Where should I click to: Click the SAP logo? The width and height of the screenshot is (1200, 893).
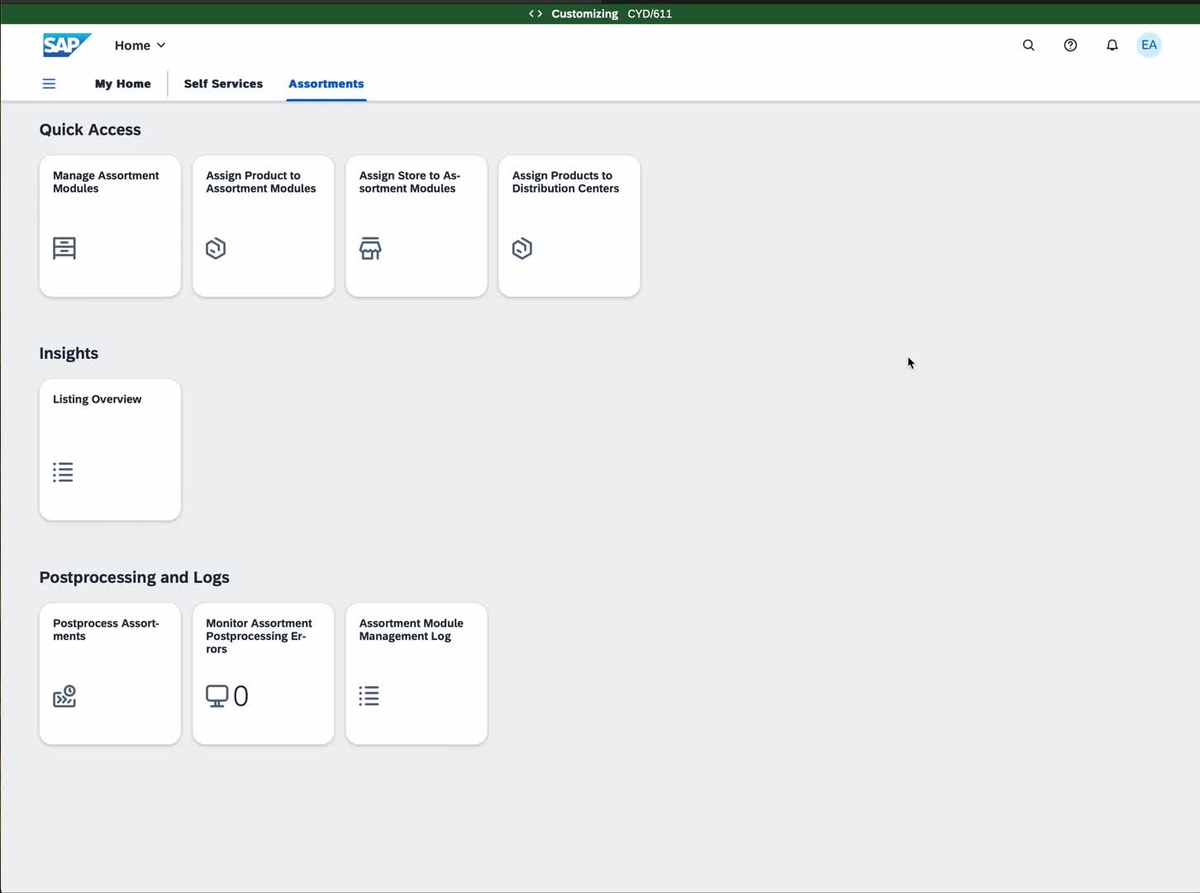tap(66, 44)
